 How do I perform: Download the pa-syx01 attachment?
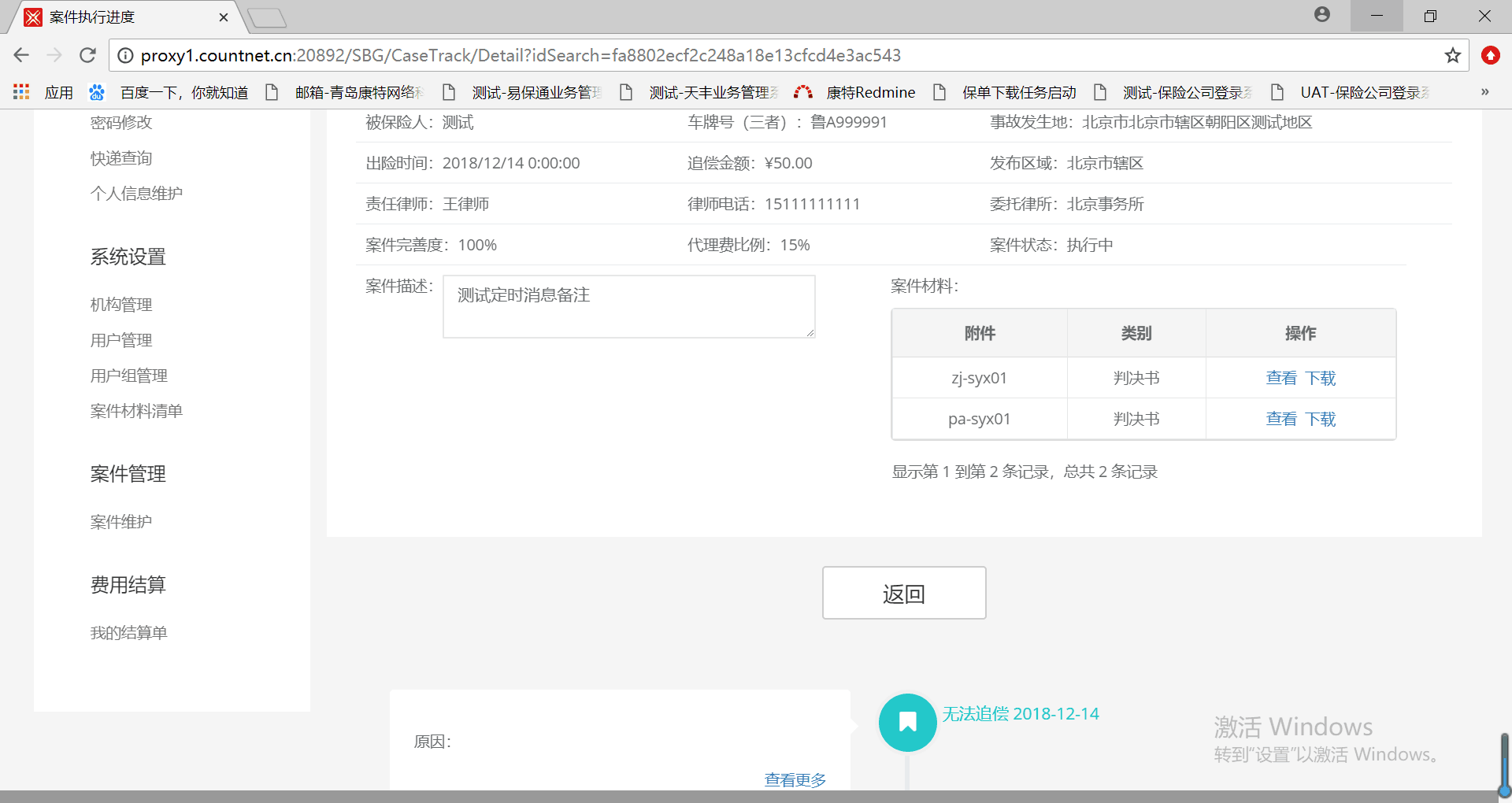(x=1321, y=419)
